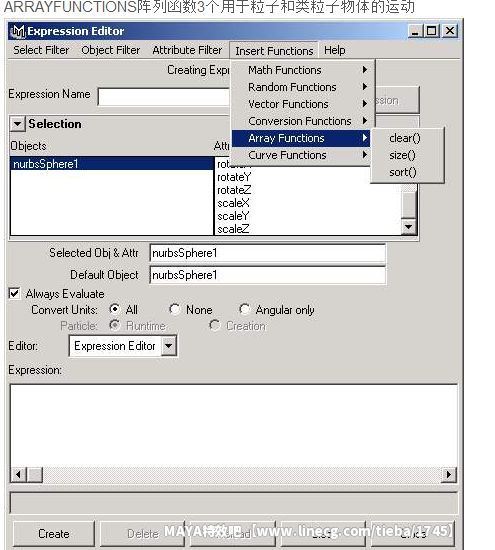495x550 pixels.
Task: Click the Maya logo icon in title bar
Action: click(18, 31)
